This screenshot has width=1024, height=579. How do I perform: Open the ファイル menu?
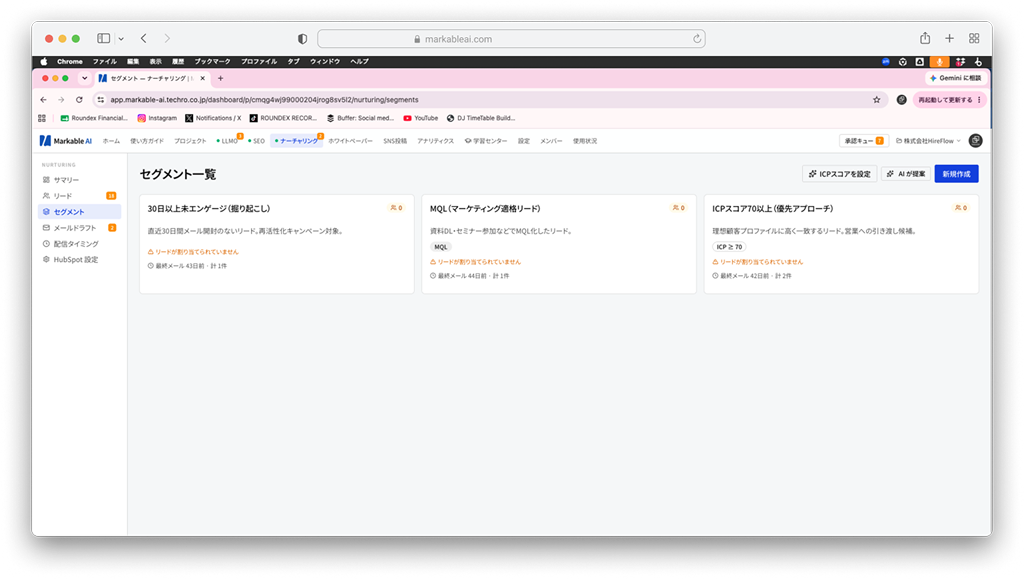pos(104,61)
